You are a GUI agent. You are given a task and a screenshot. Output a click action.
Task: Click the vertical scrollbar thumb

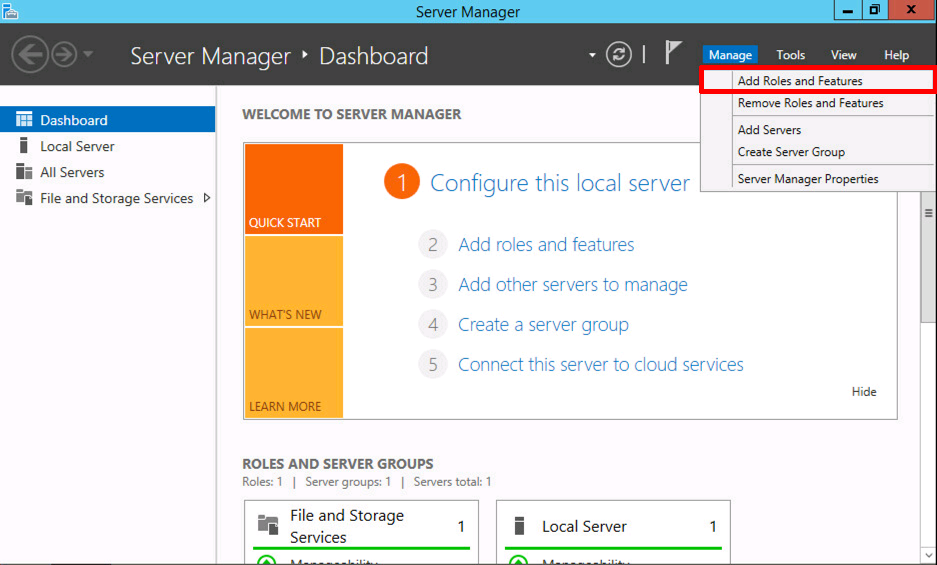pos(928,257)
